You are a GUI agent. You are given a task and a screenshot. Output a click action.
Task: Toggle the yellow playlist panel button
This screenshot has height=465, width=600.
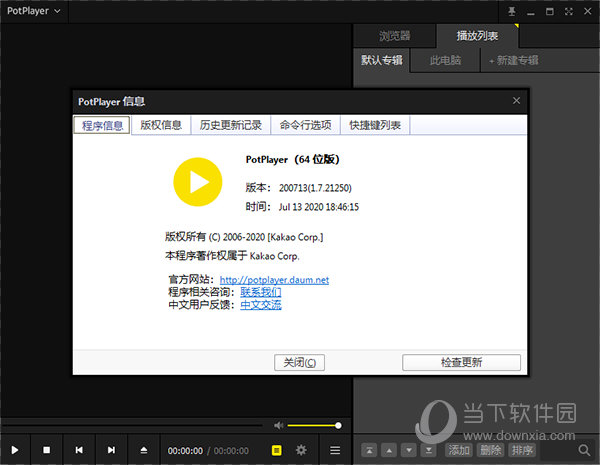coord(277,450)
